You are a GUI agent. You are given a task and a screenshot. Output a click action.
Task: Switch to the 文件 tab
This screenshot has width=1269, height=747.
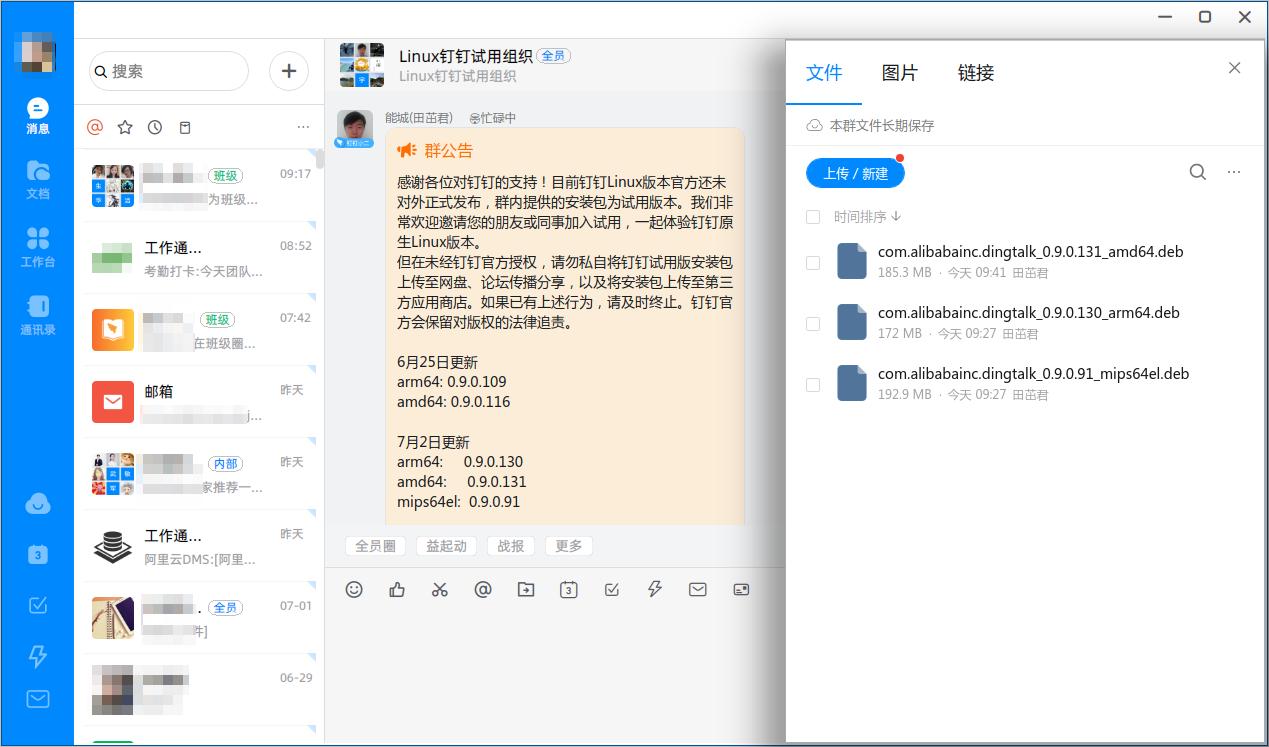pyautogui.click(x=824, y=73)
